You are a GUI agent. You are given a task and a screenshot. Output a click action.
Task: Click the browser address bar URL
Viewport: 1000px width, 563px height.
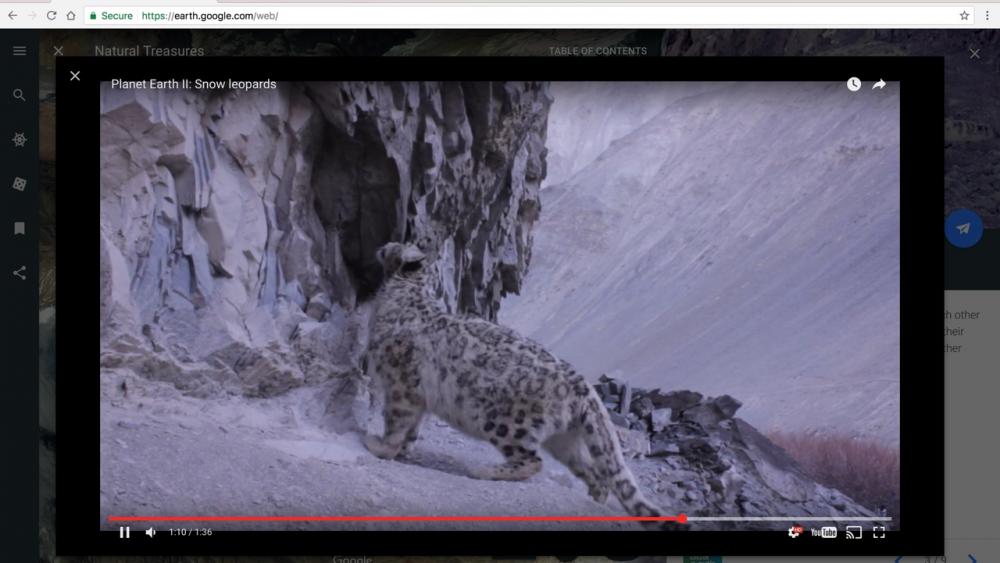point(210,16)
